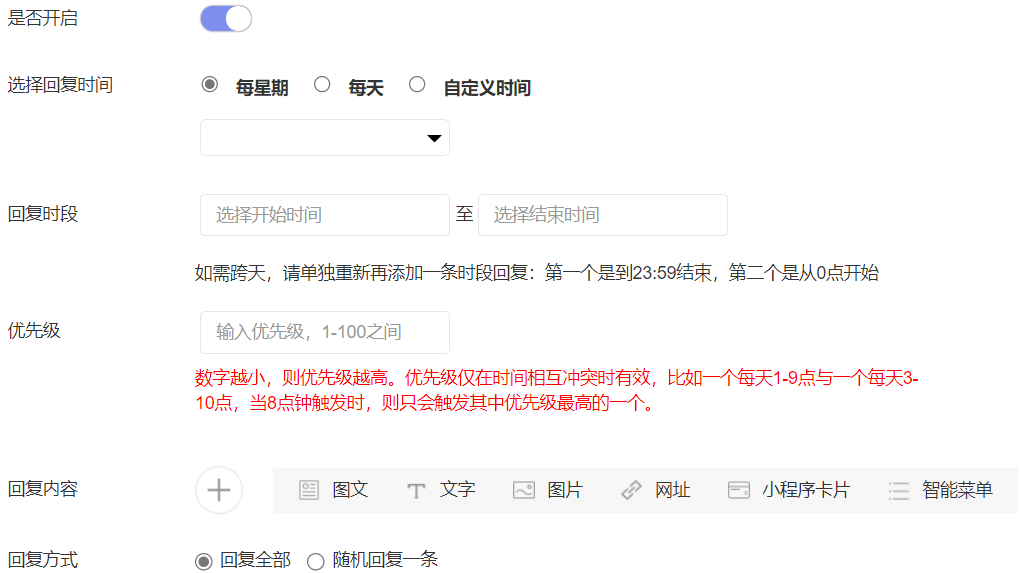Select the 图文 content type label
The image size is (1020, 573).
(x=350, y=490)
